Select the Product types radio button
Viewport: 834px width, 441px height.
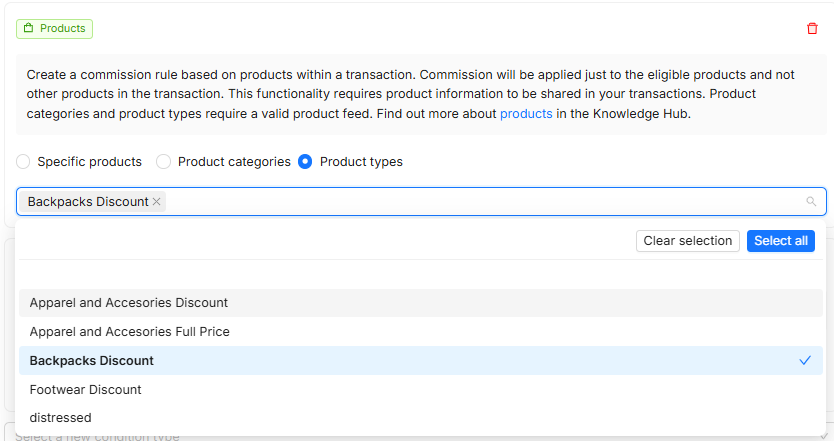(x=305, y=162)
